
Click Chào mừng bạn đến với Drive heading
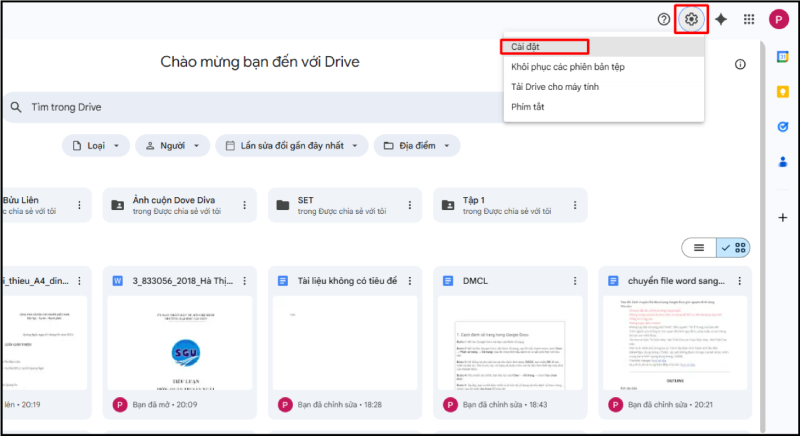pos(260,62)
